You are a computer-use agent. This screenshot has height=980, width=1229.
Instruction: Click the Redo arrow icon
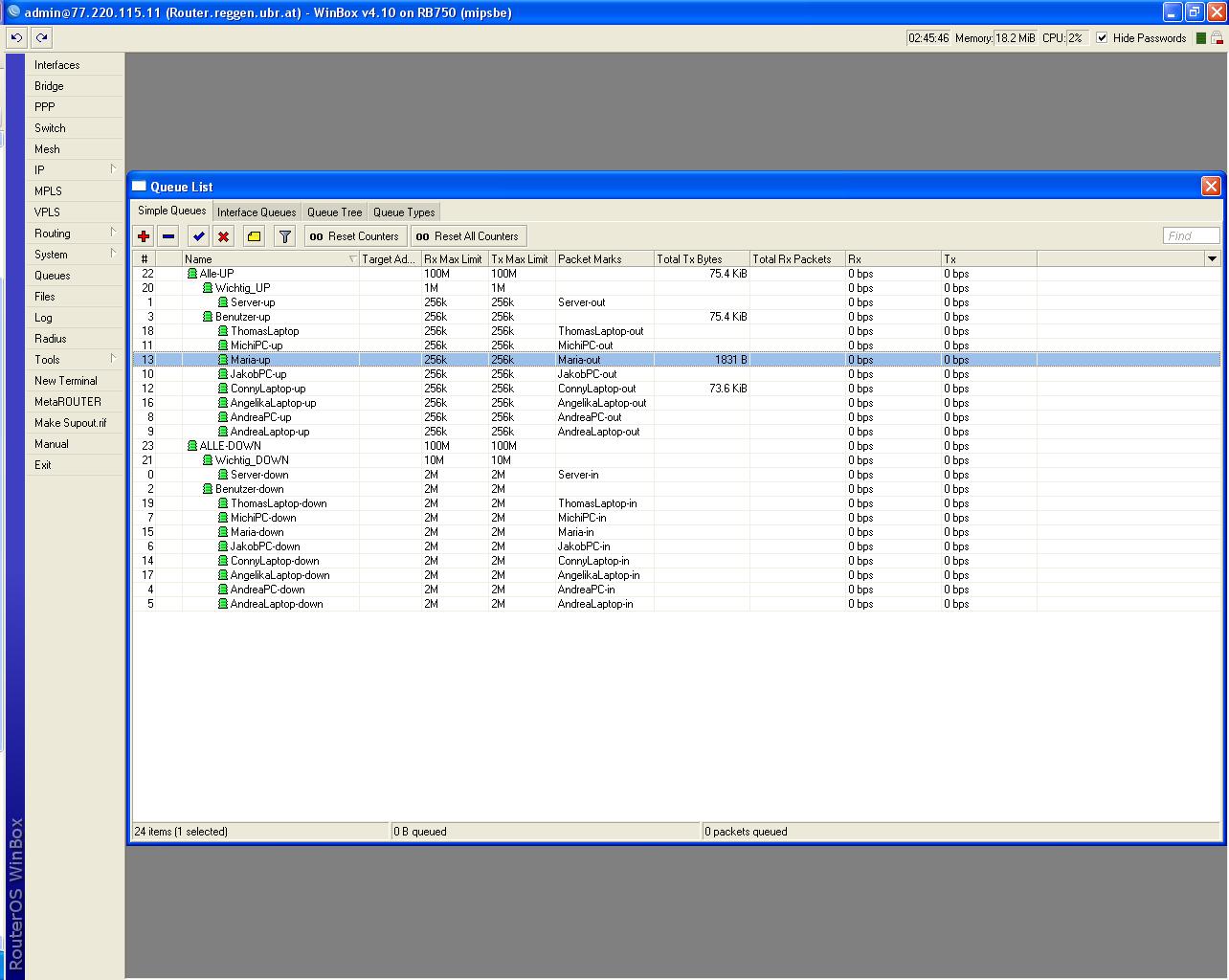[x=41, y=37]
